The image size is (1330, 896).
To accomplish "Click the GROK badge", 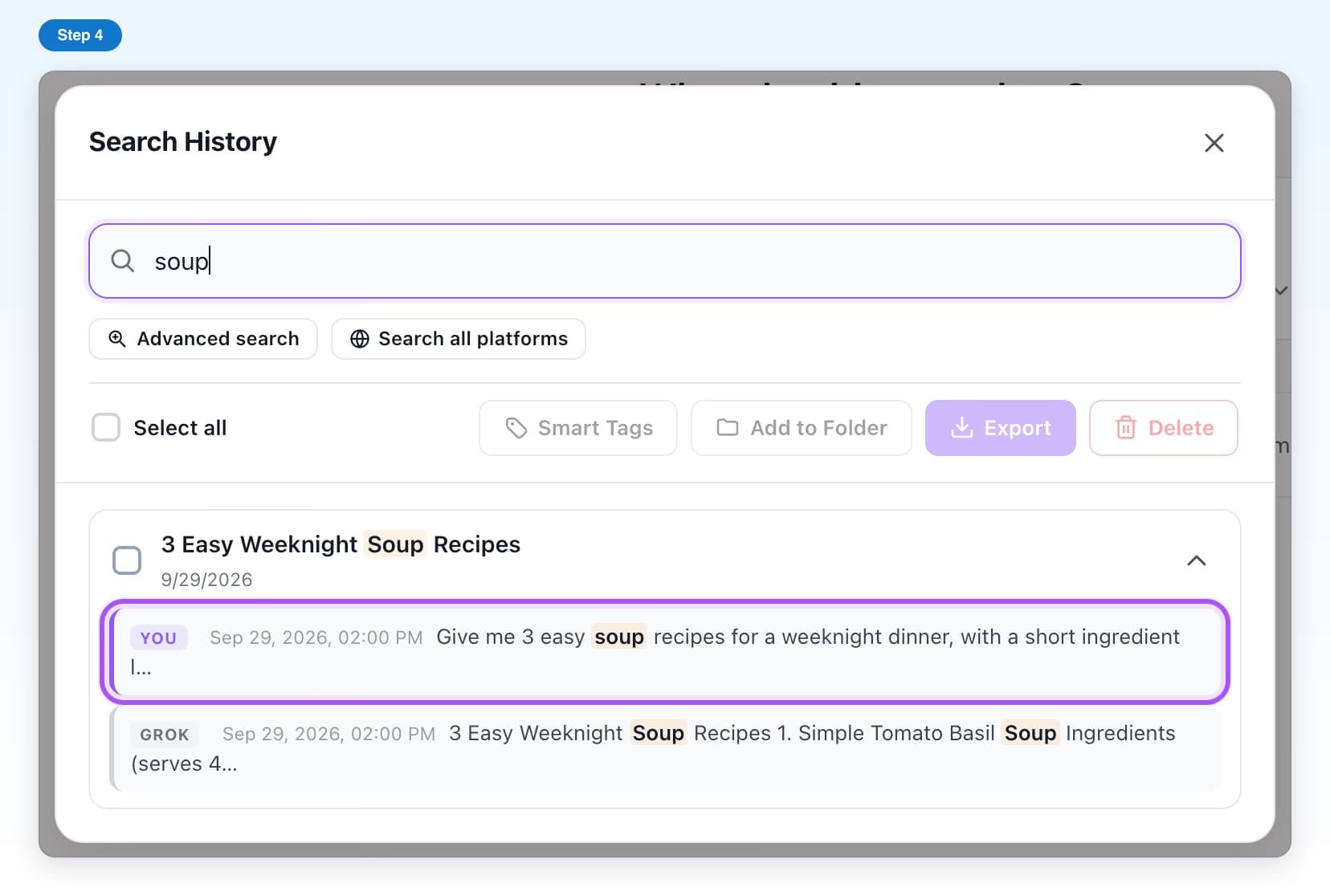I will tap(165, 735).
